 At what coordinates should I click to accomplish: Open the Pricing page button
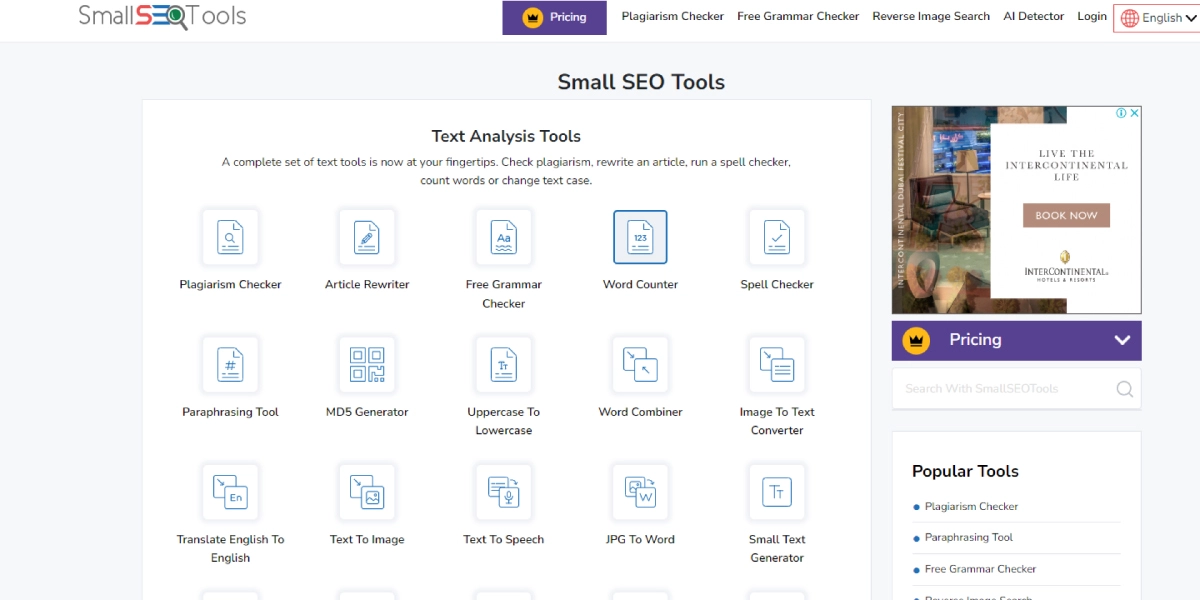[x=554, y=17]
